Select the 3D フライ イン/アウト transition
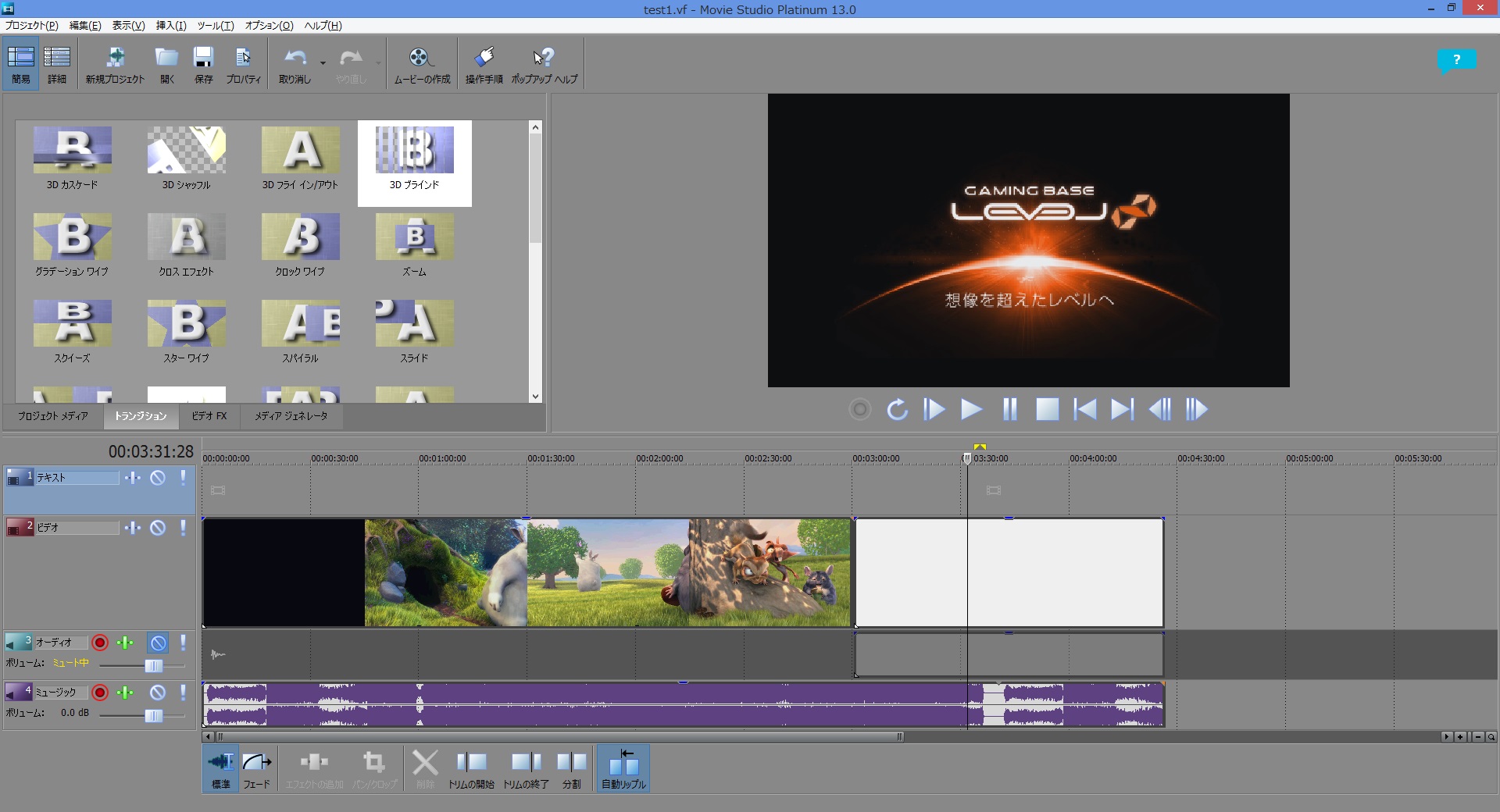The height and width of the screenshot is (812, 1500). (x=300, y=158)
